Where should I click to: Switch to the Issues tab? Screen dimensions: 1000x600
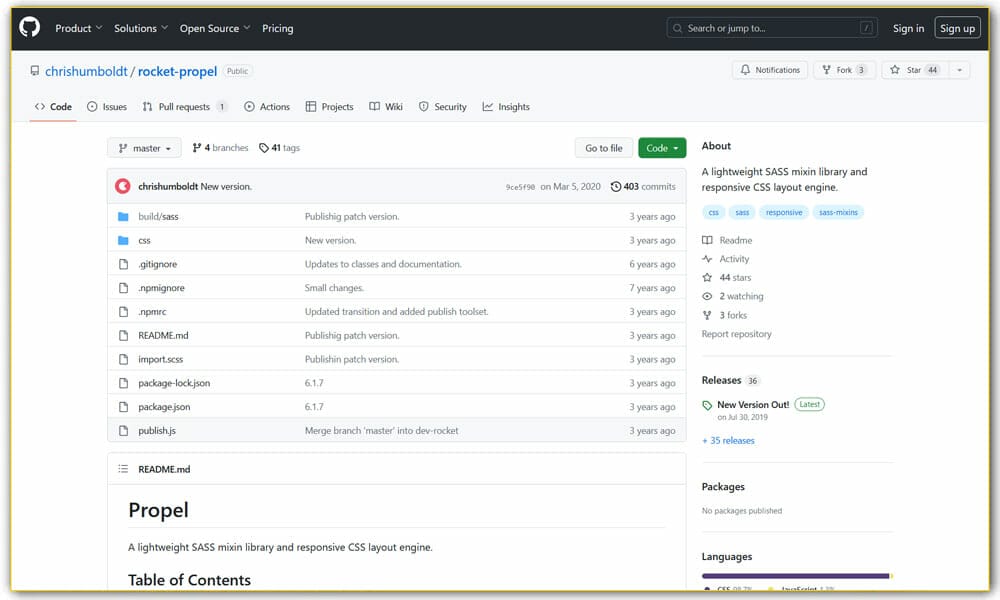107,107
